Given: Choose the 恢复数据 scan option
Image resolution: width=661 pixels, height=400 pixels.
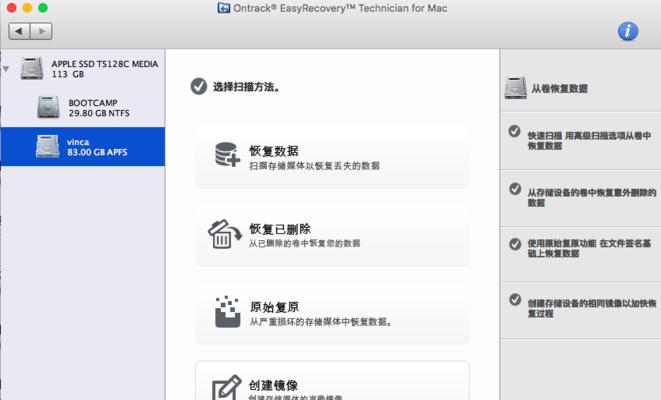Looking at the screenshot, I should (x=333, y=156).
